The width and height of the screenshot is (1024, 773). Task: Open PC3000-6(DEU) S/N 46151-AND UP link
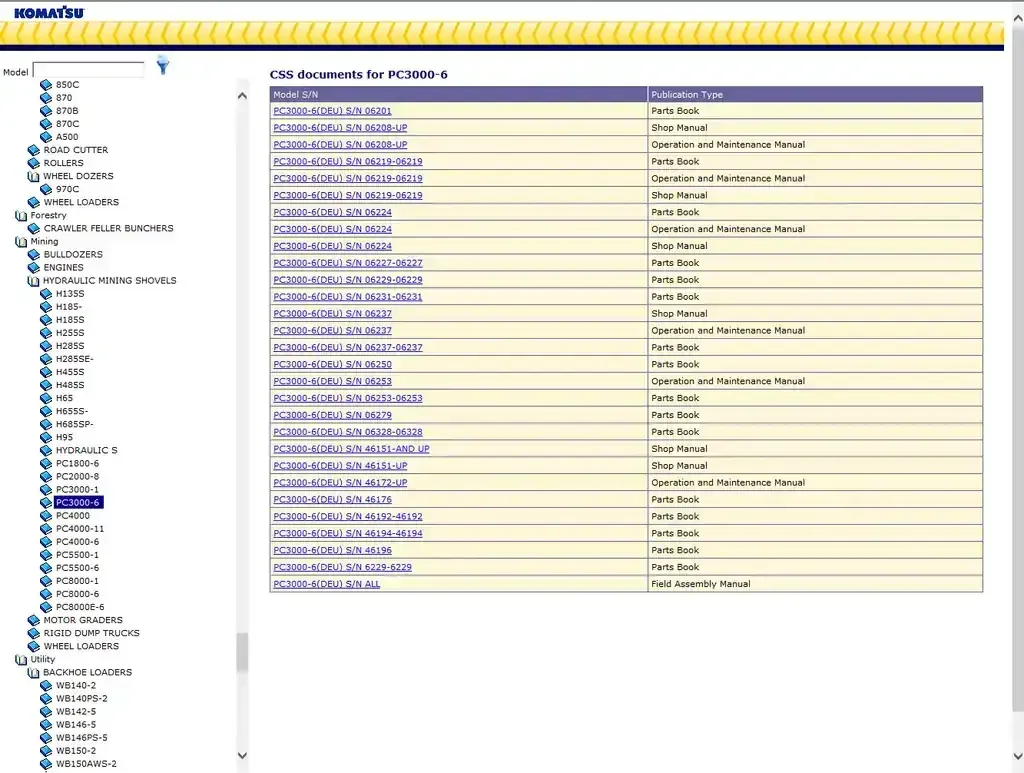[x=351, y=449]
